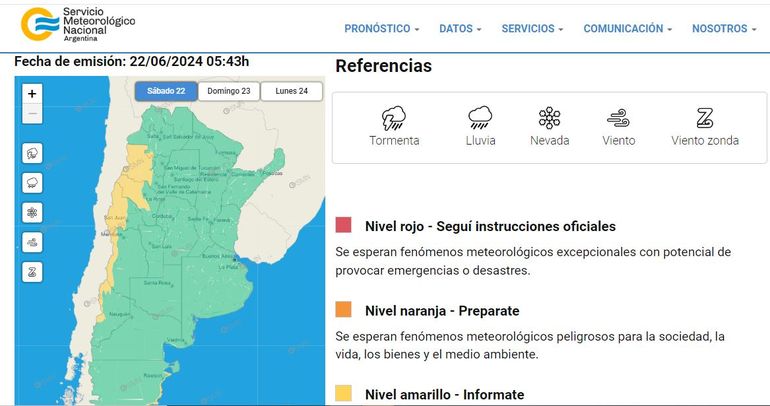This screenshot has height=406, width=770.
Task: Zoom out on the map
Action: (x=32, y=114)
